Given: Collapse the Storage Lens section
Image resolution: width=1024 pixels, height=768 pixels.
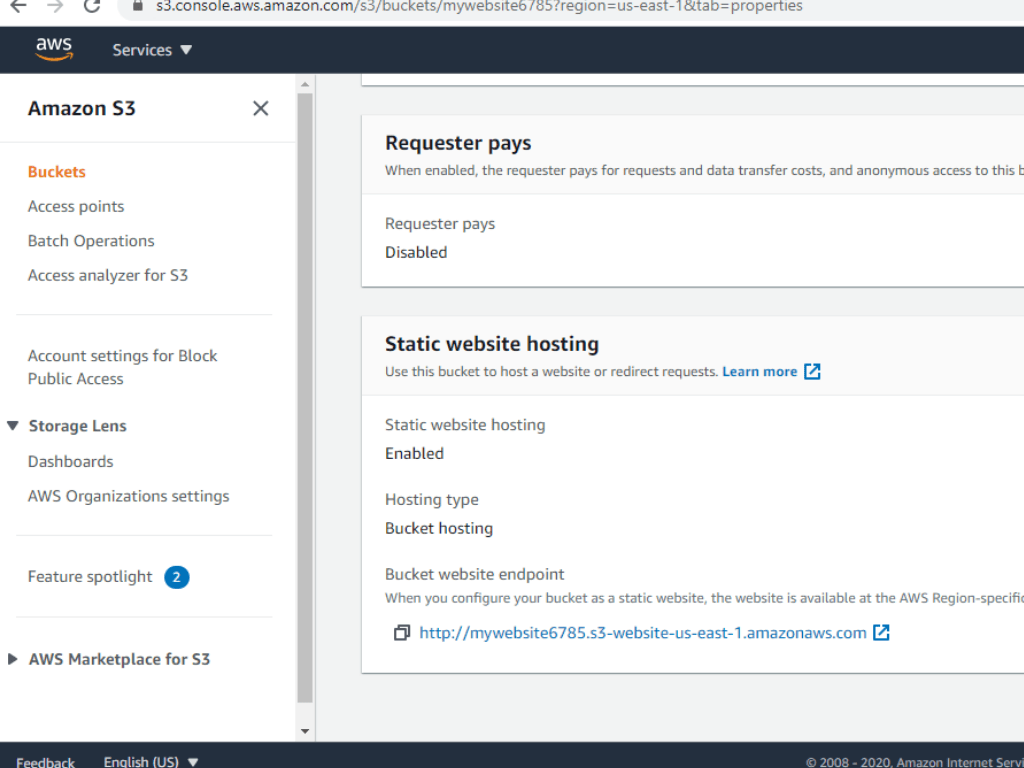Looking at the screenshot, I should click(x=13, y=425).
